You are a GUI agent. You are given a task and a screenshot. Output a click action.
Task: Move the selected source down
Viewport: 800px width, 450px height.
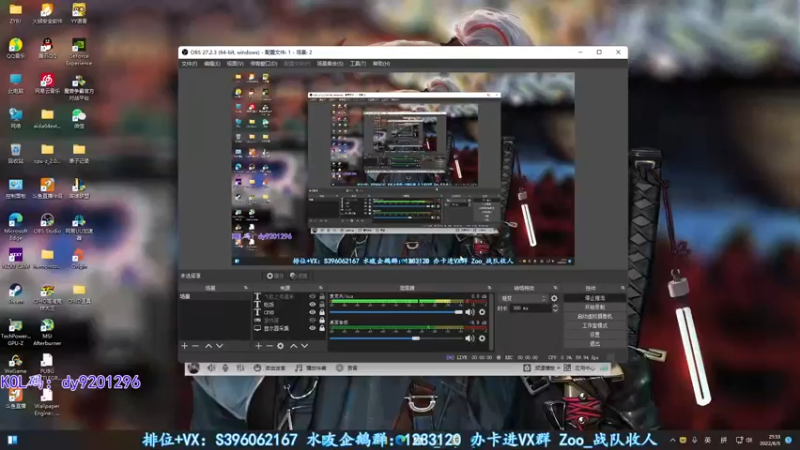[x=305, y=346]
